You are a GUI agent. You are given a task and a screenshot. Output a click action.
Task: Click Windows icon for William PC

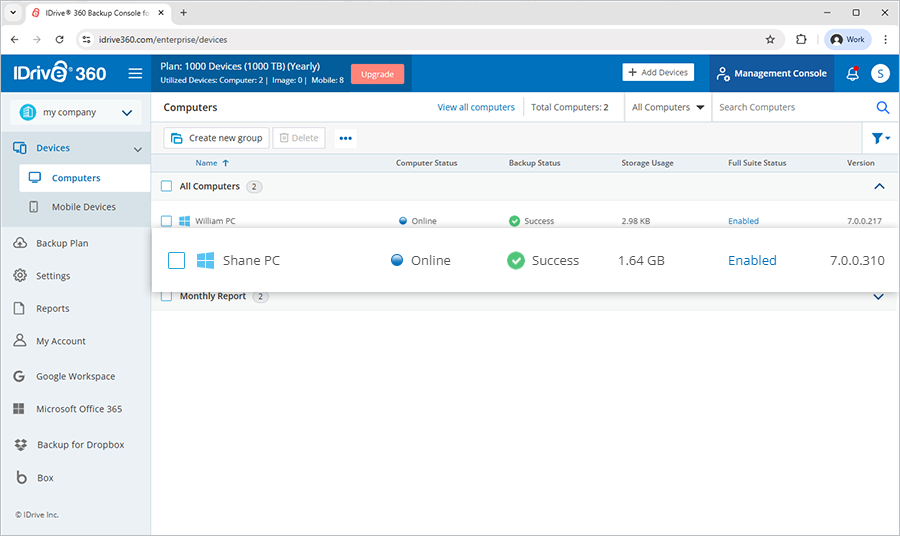184,221
